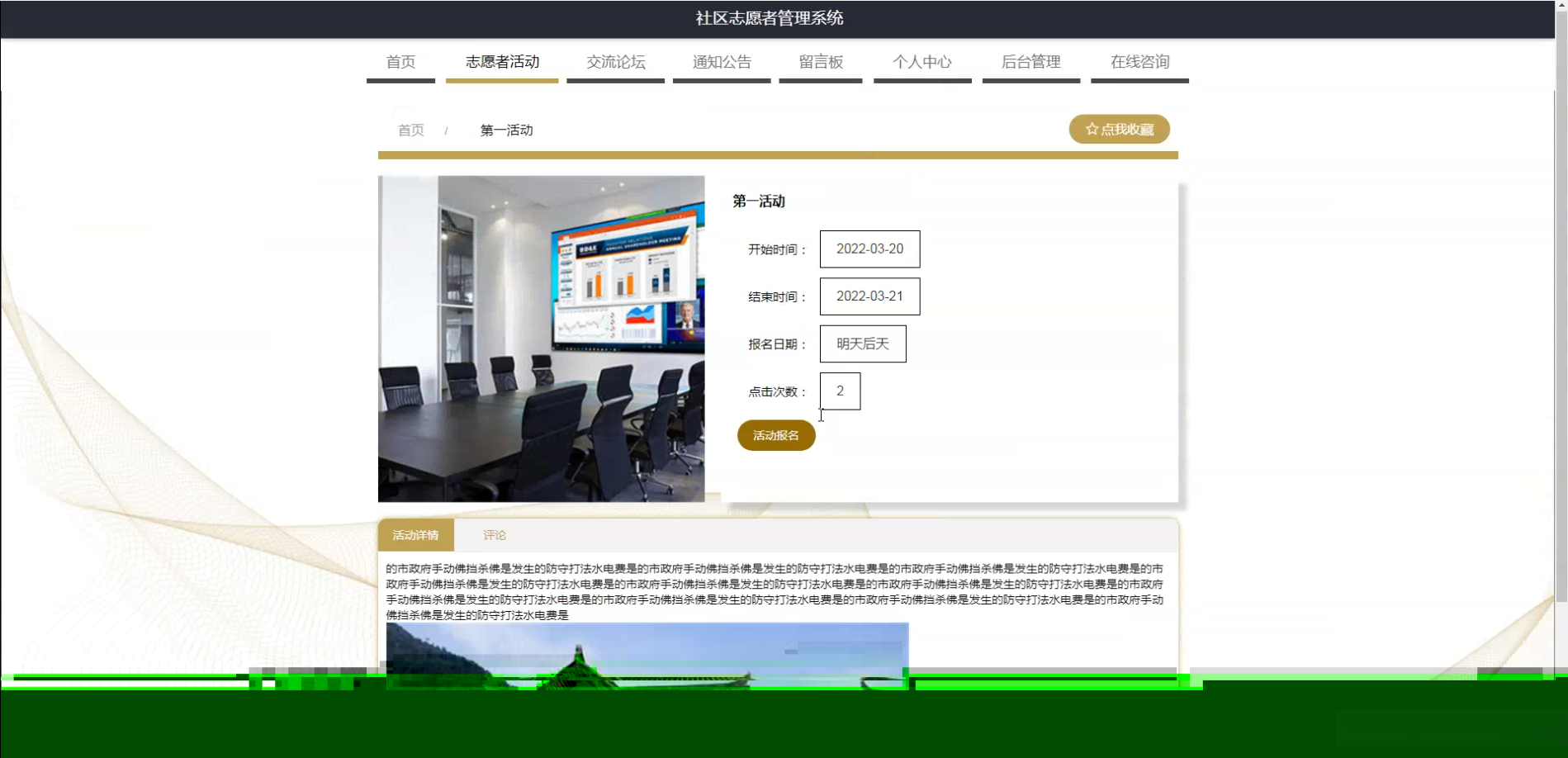The height and width of the screenshot is (758, 1568).
Task: Click the 结束时间 field showing 2022-03-21
Action: tap(869, 296)
